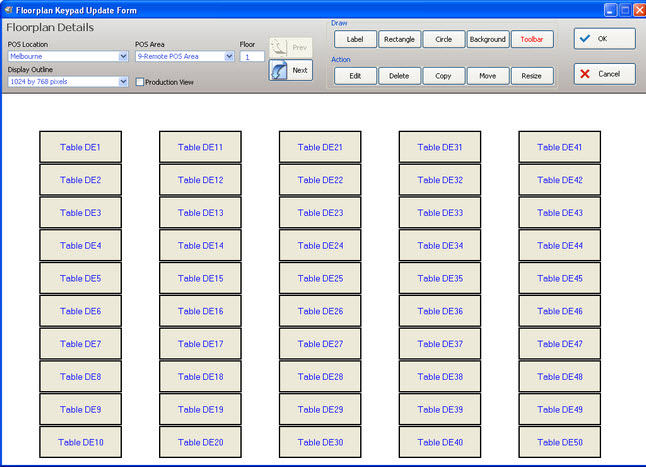The image size is (646, 467).
Task: Enable the Production View checkbox
Action: [140, 82]
